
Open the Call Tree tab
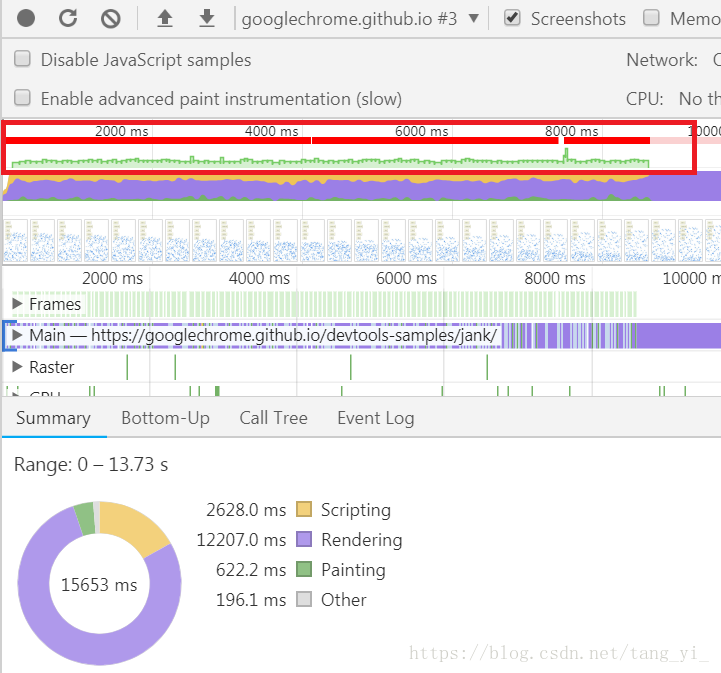coord(274,418)
